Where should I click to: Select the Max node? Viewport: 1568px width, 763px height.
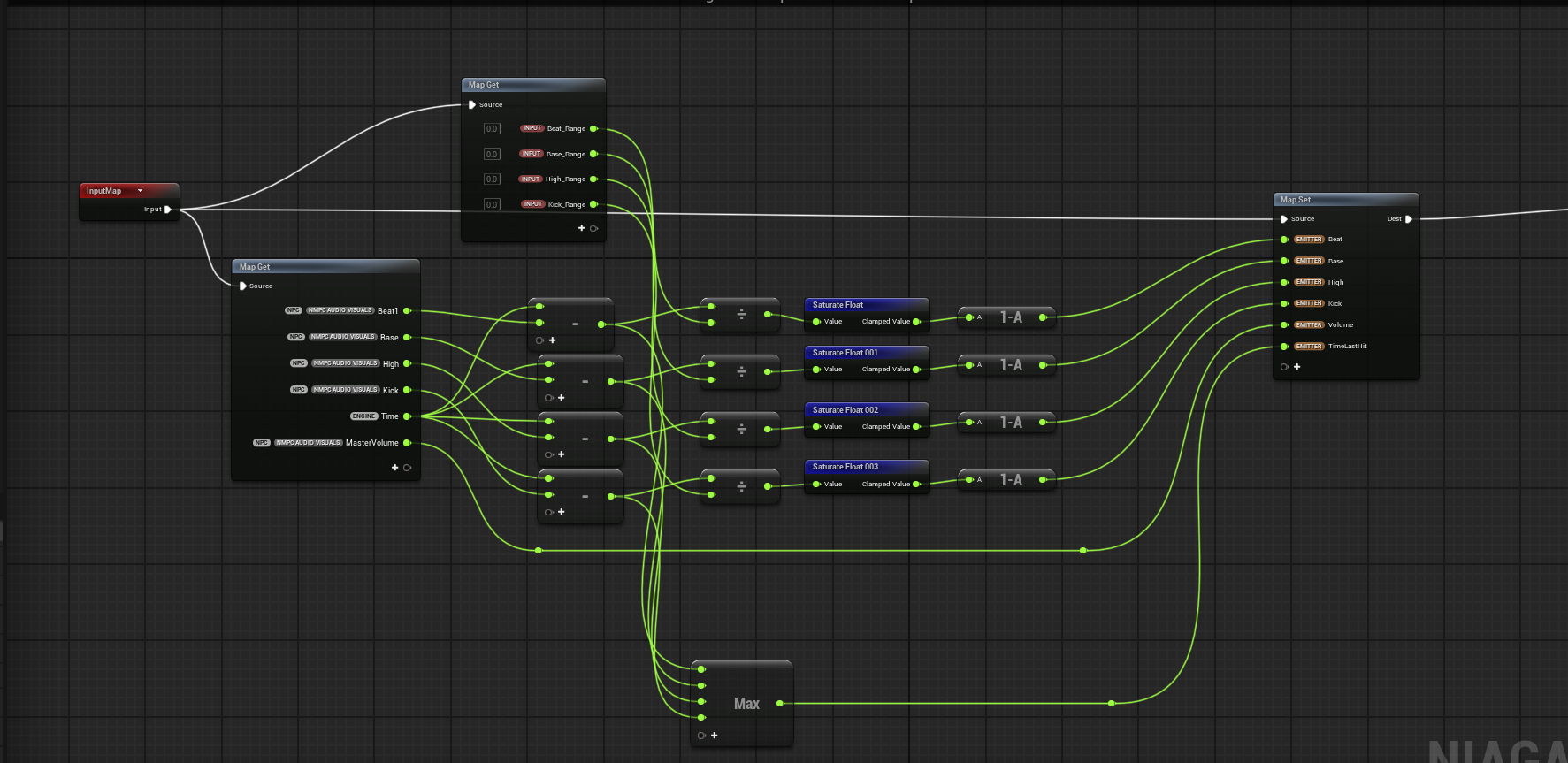pos(742,704)
